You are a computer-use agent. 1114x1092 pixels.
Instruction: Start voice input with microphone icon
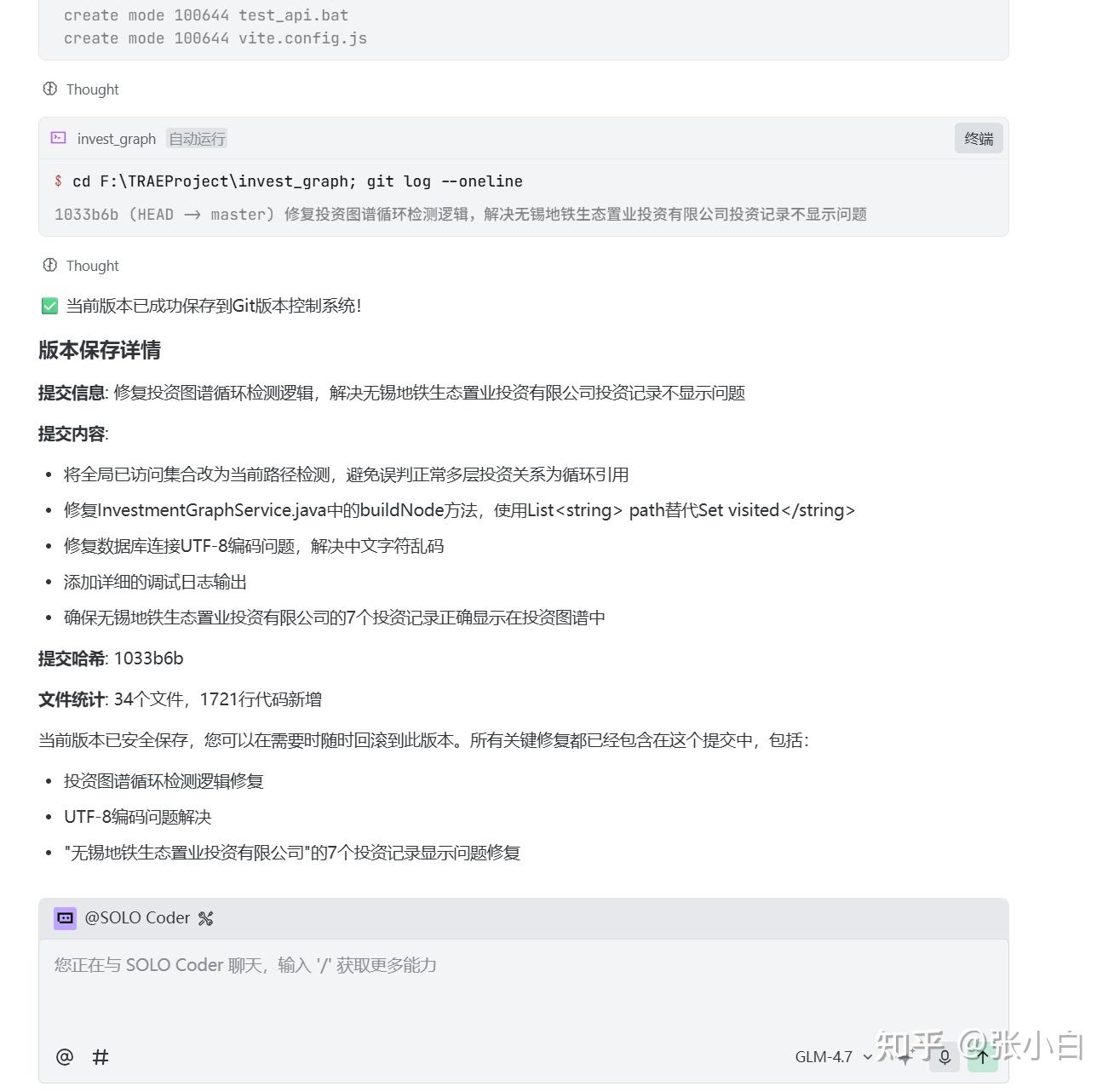(x=945, y=1057)
